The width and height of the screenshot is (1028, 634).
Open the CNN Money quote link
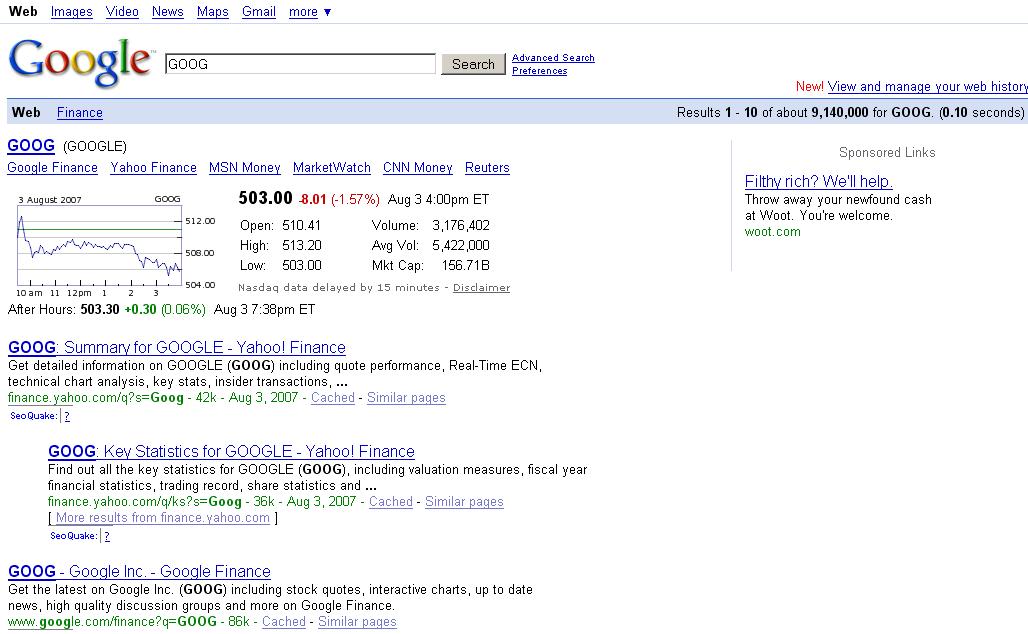click(x=418, y=168)
